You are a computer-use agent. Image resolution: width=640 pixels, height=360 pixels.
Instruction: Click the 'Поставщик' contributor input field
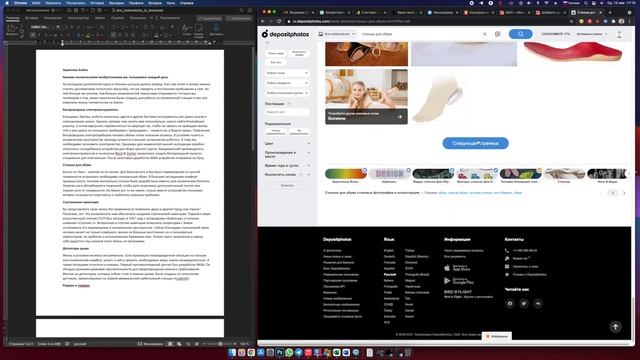point(287,112)
